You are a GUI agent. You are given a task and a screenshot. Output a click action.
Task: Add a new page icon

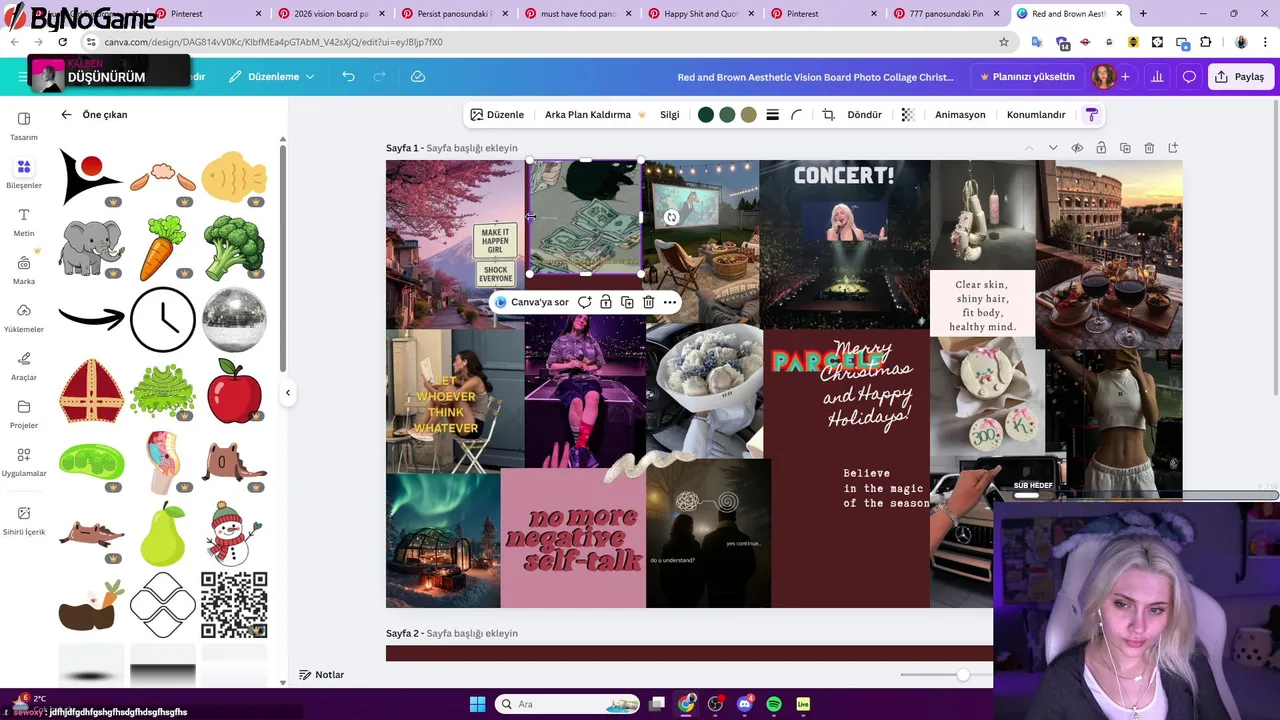point(1173,148)
